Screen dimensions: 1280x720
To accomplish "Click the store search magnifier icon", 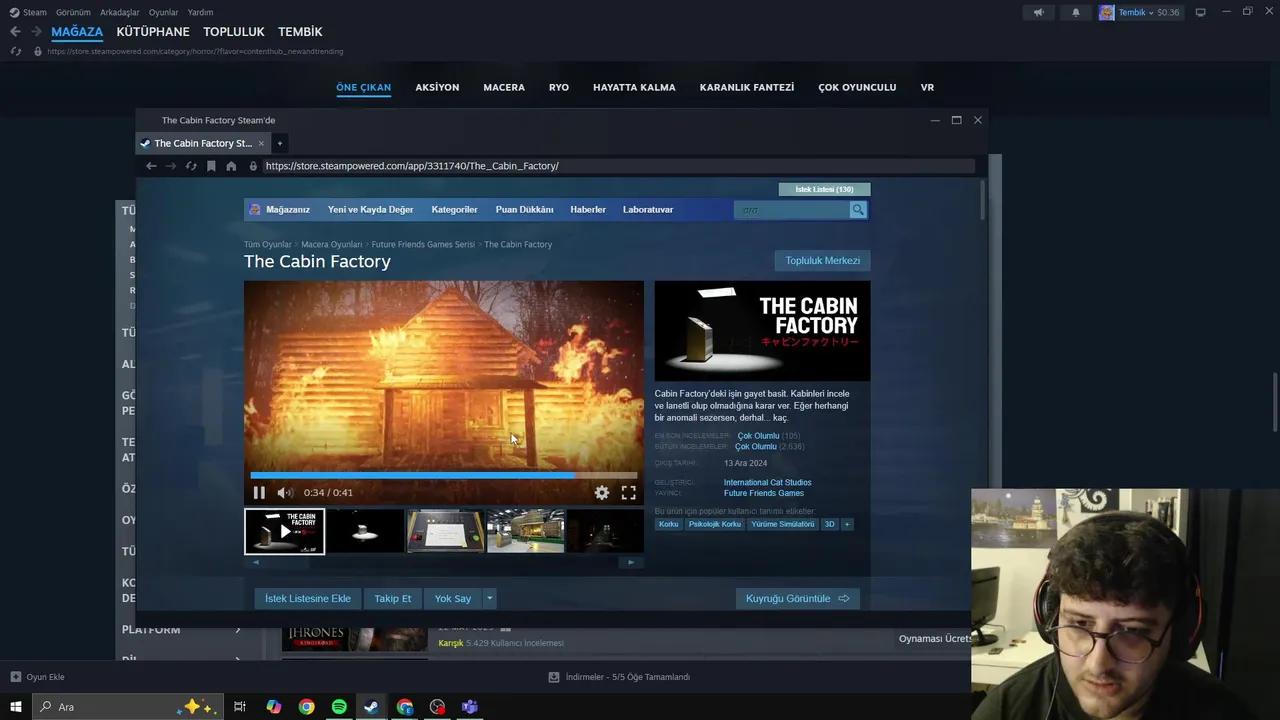I will click(857, 210).
